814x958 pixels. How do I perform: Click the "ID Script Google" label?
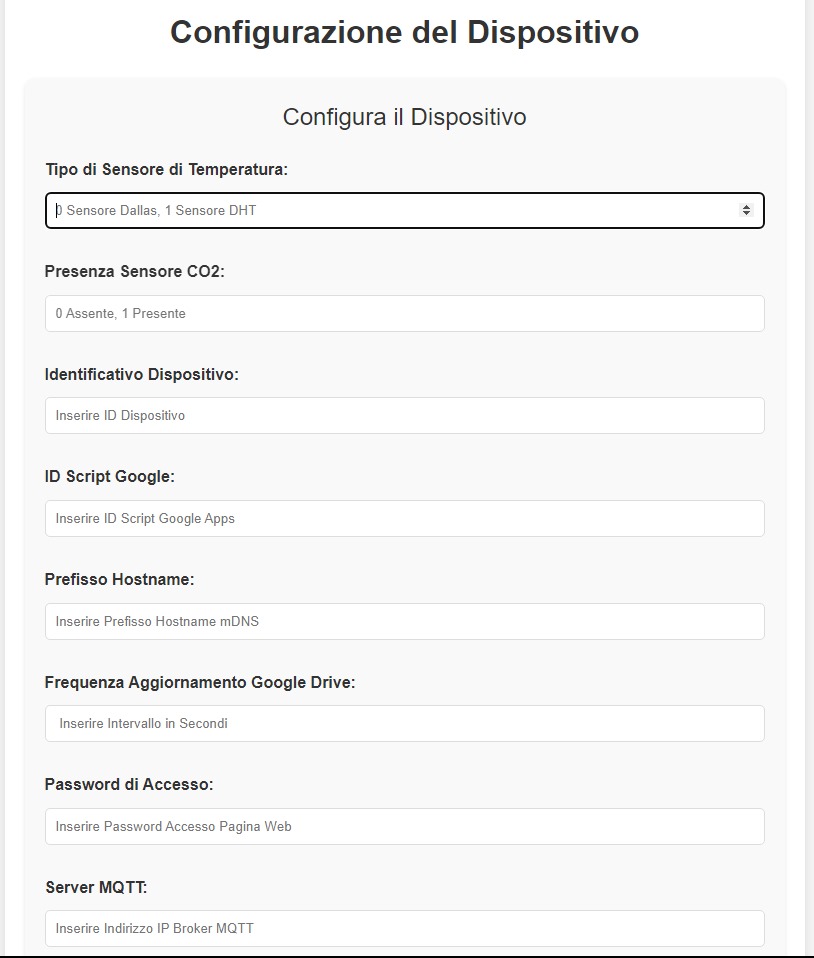coord(110,476)
